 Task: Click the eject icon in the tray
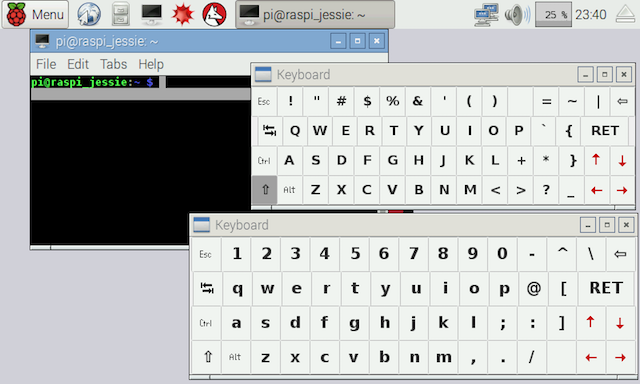tap(625, 15)
